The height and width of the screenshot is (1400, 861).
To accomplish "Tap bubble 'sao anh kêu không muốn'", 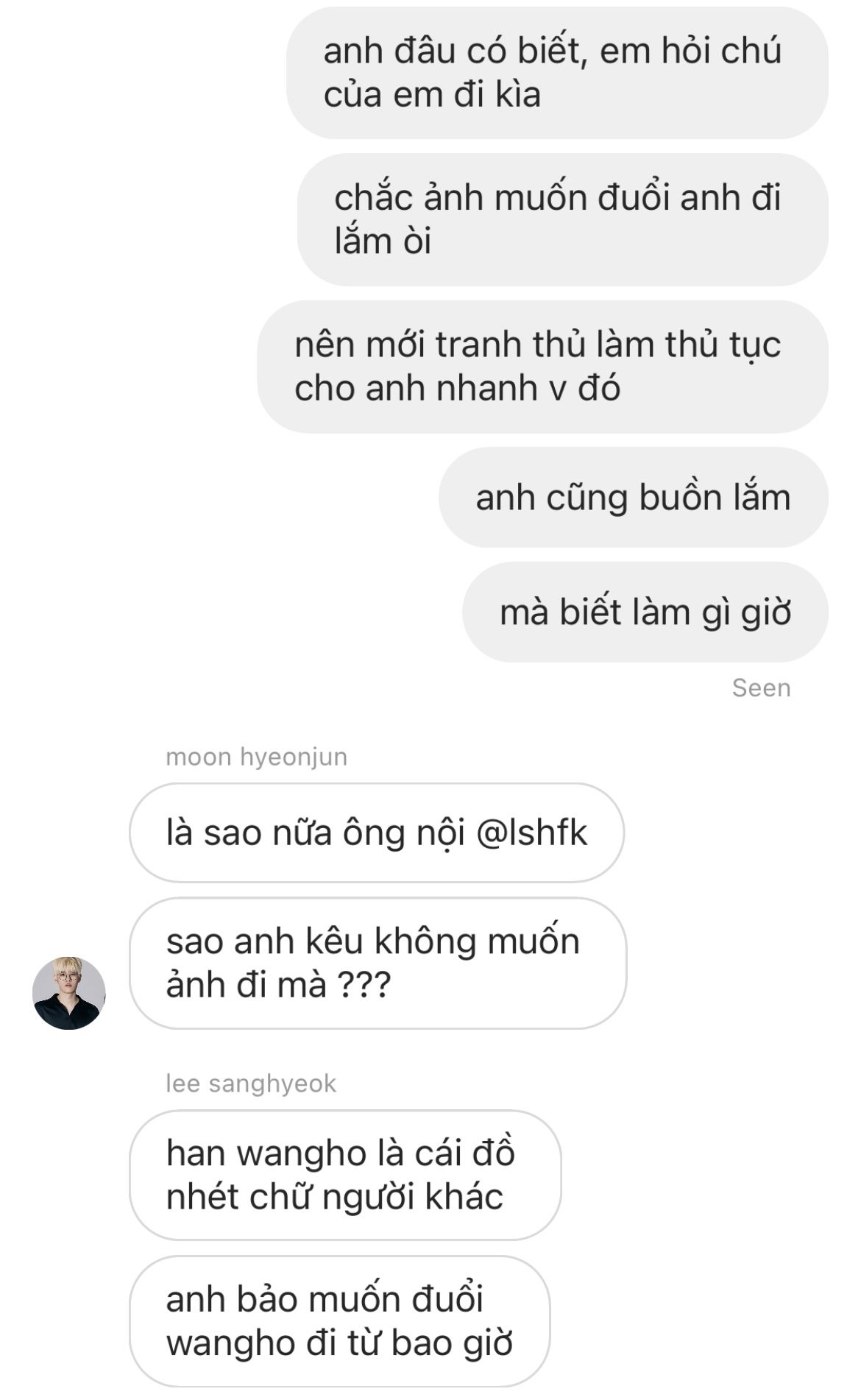I will pyautogui.click(x=378, y=963).
